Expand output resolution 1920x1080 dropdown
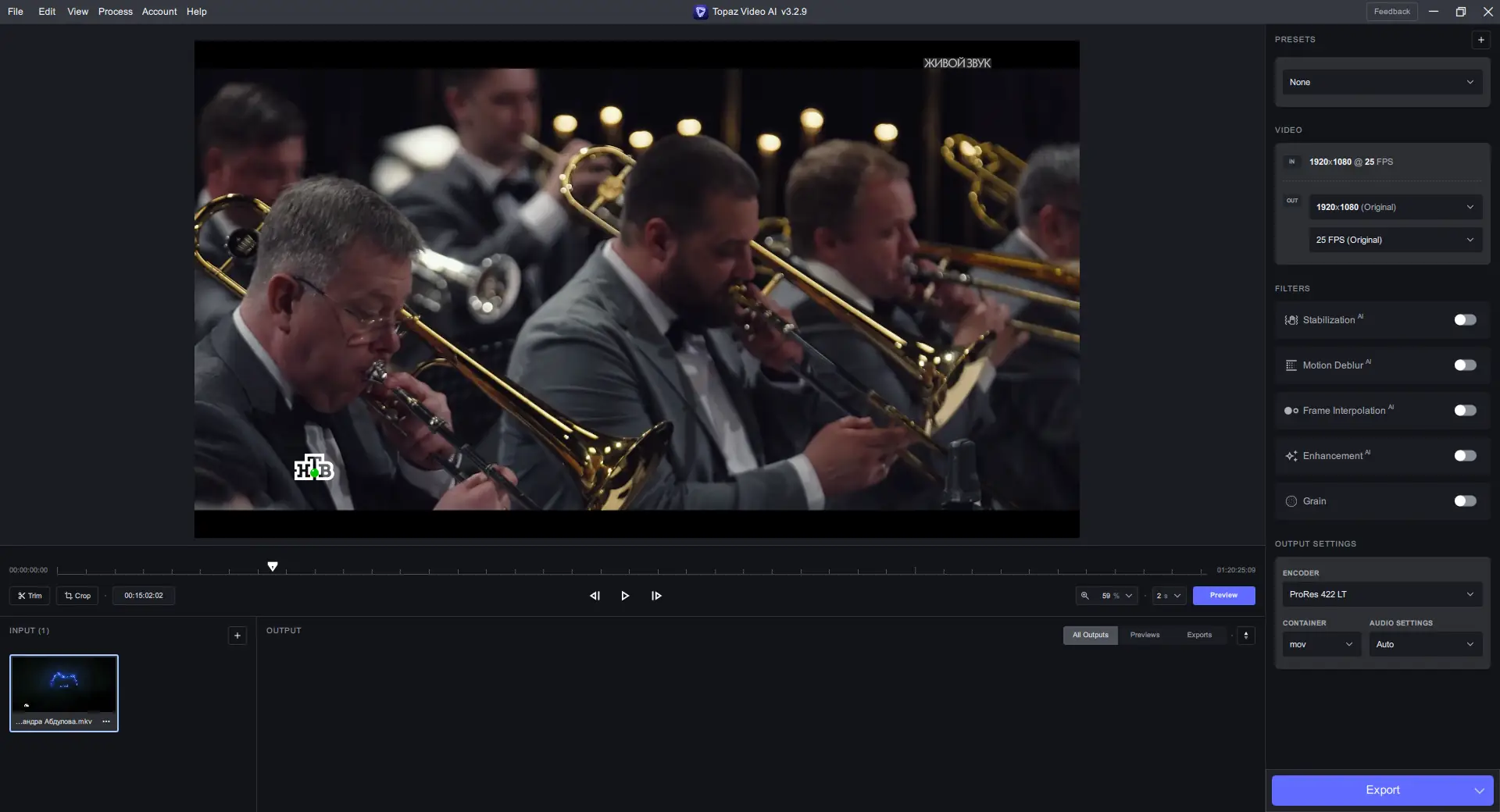The width and height of the screenshot is (1500, 812). pyautogui.click(x=1395, y=207)
